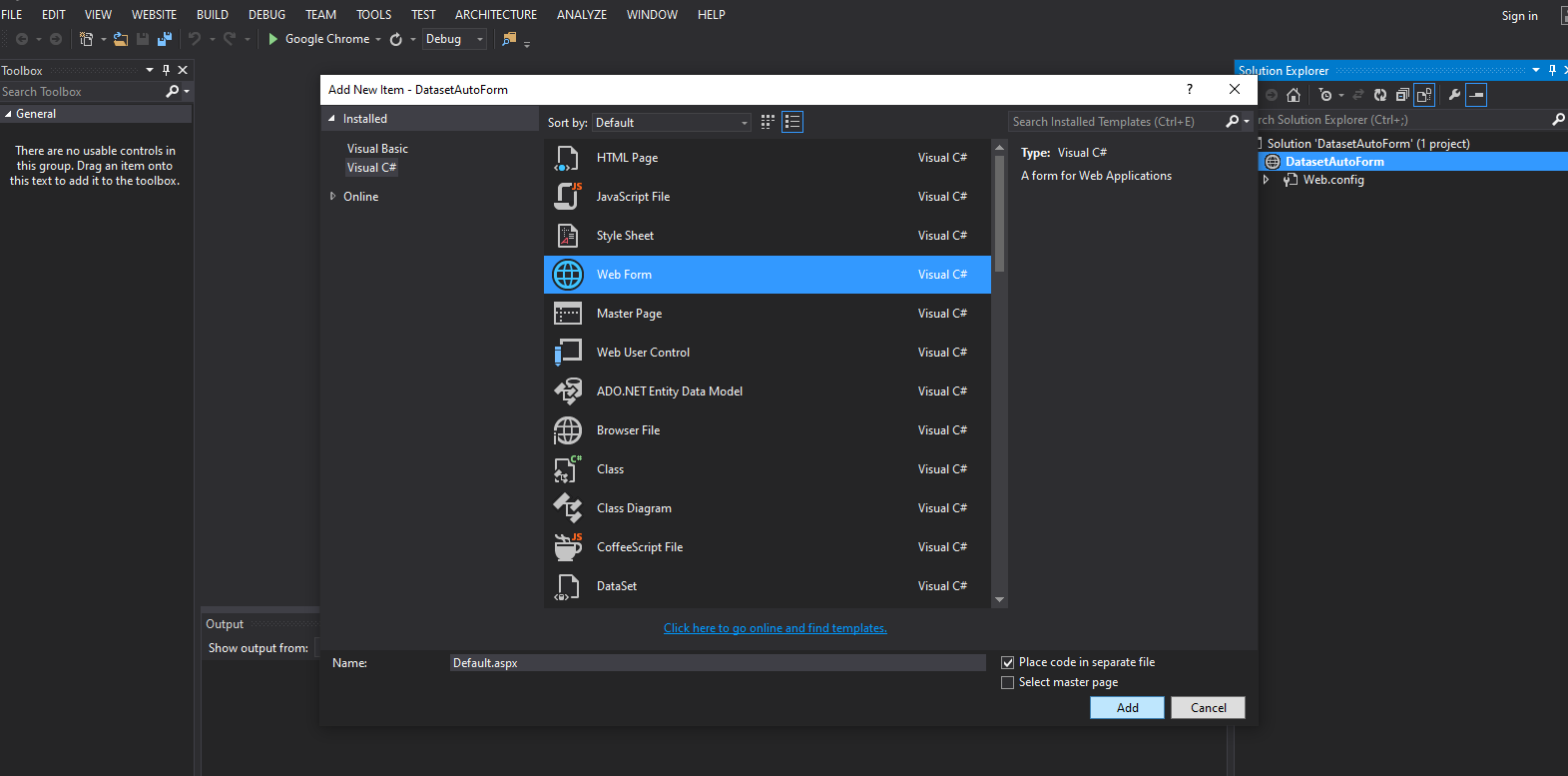The height and width of the screenshot is (776, 1568).
Task: Click the CoffeeScript File template icon
Action: 567,547
